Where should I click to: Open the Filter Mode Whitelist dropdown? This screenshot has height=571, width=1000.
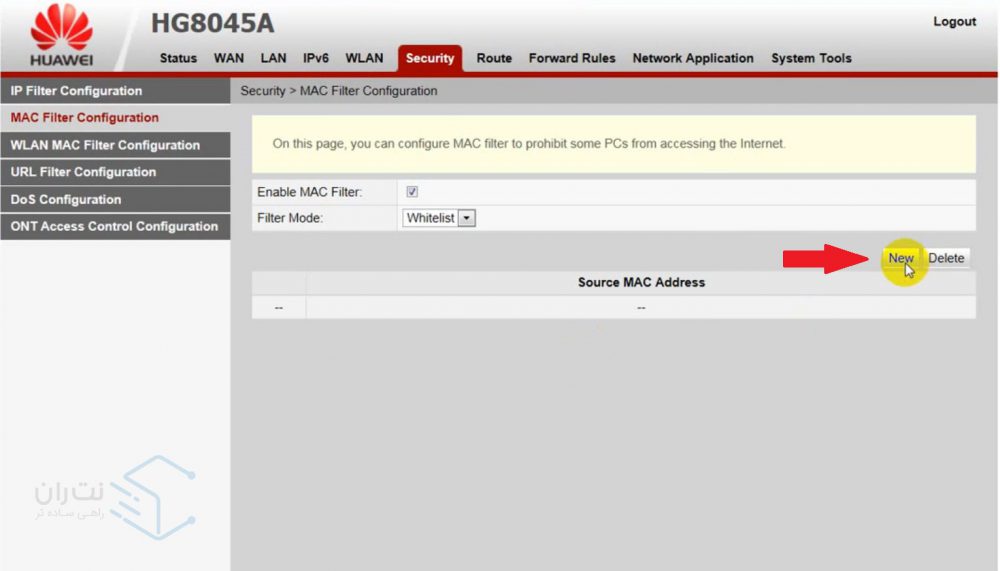coord(439,218)
